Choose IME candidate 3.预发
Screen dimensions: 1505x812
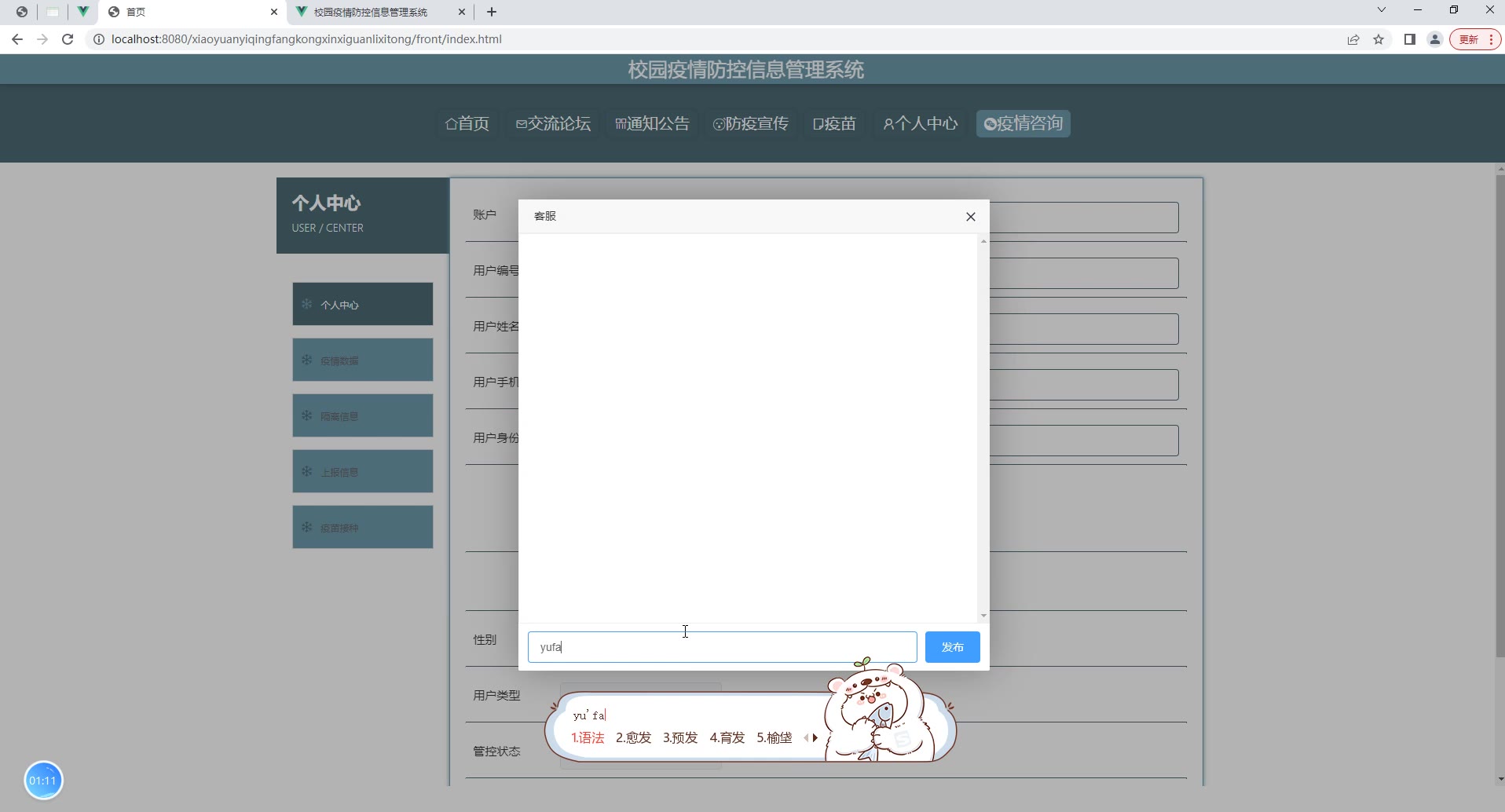680,737
